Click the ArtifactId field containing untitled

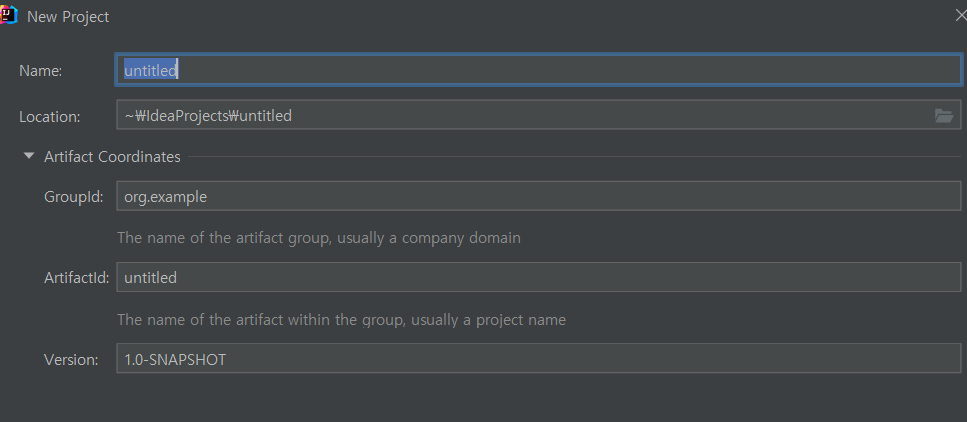pyautogui.click(x=538, y=277)
